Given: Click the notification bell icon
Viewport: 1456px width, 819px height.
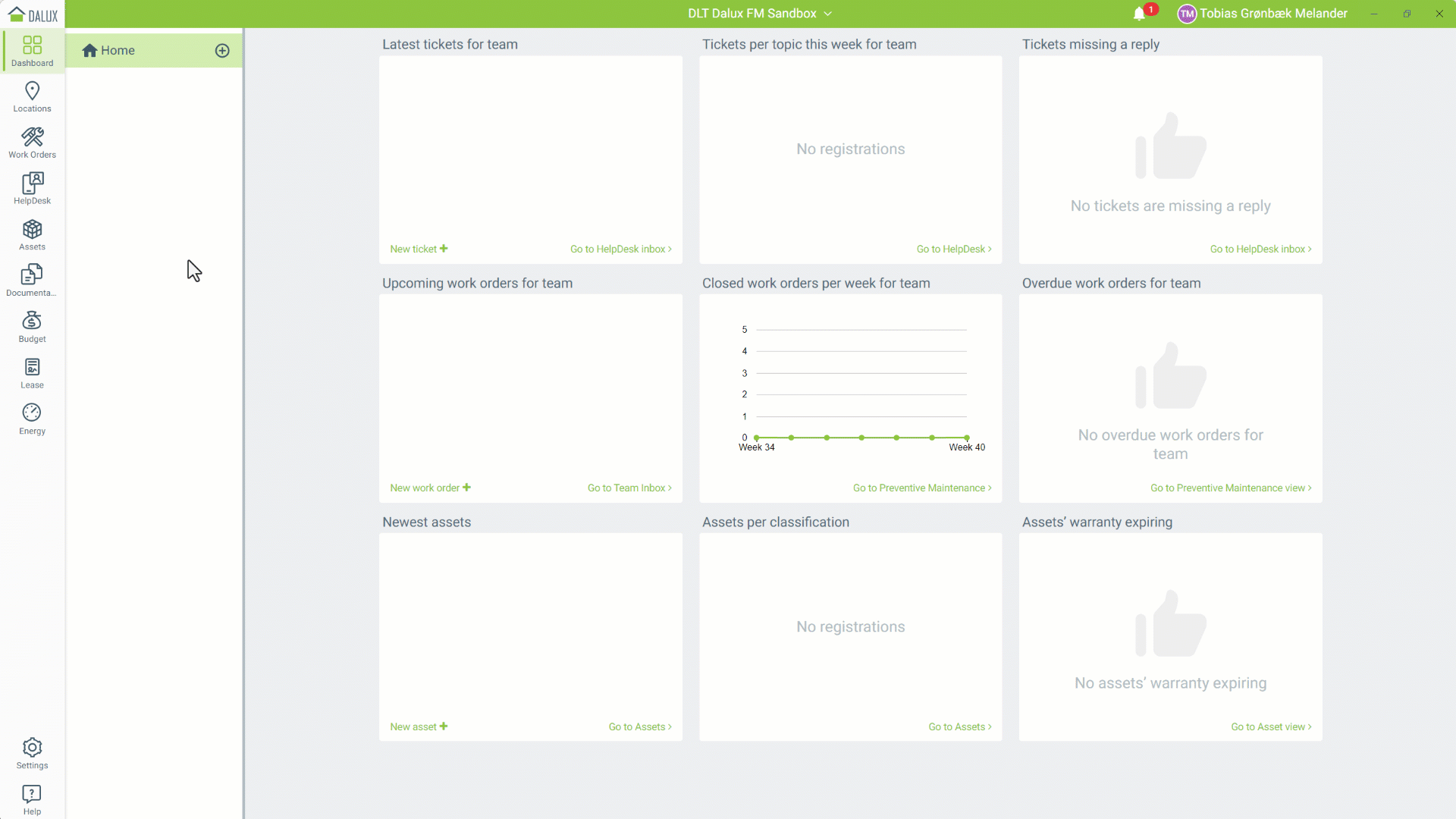Looking at the screenshot, I should point(1139,14).
